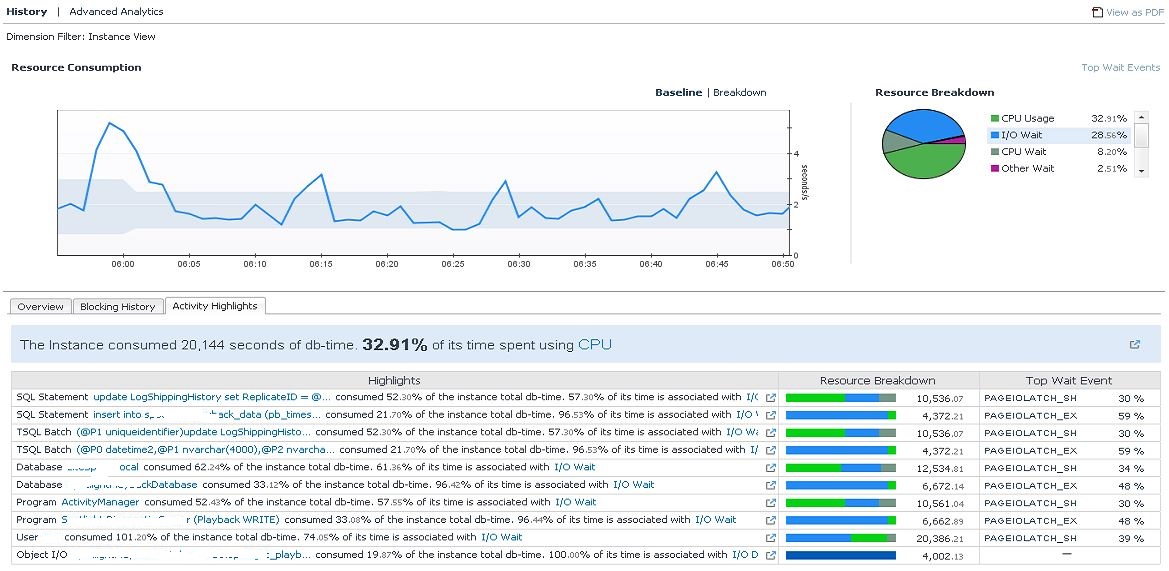Click the CPU link in summary banner
The width and height of the screenshot is (1169, 571).
tap(594, 345)
